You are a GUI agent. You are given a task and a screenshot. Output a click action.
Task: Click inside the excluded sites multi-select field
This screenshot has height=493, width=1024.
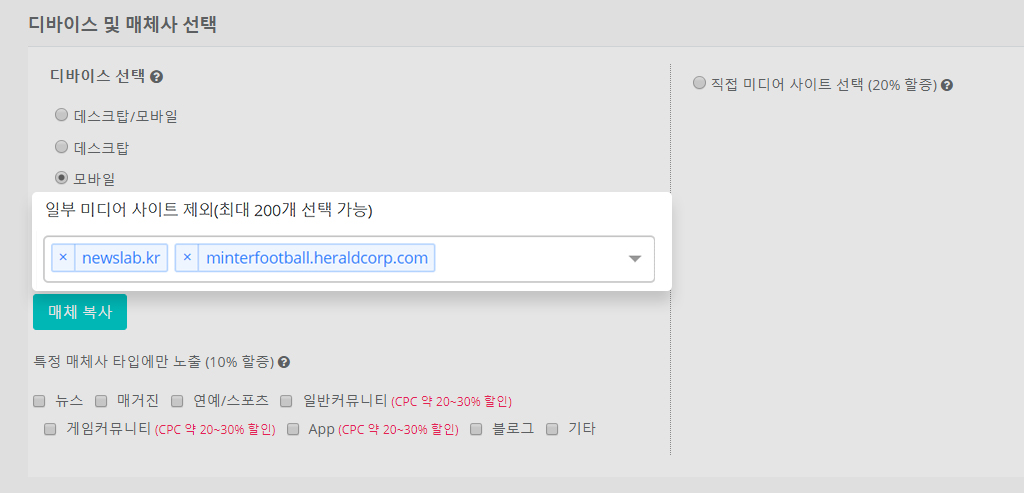click(349, 259)
